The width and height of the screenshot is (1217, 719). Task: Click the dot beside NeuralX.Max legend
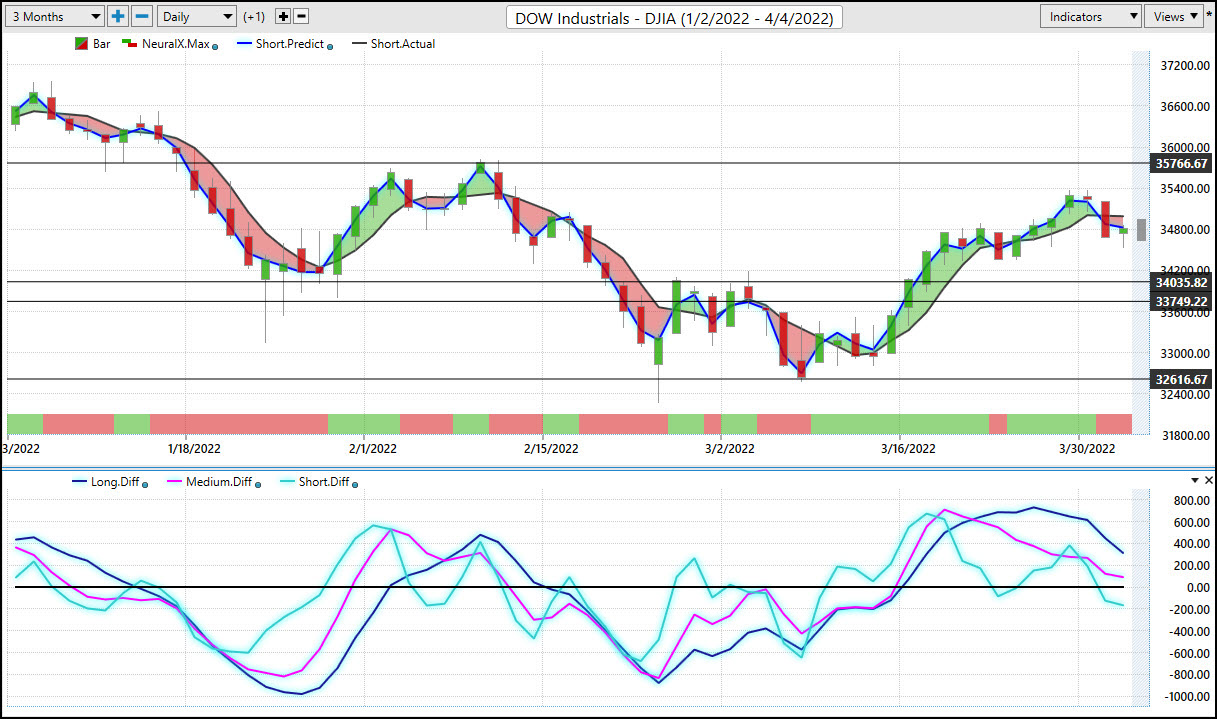click(215, 46)
